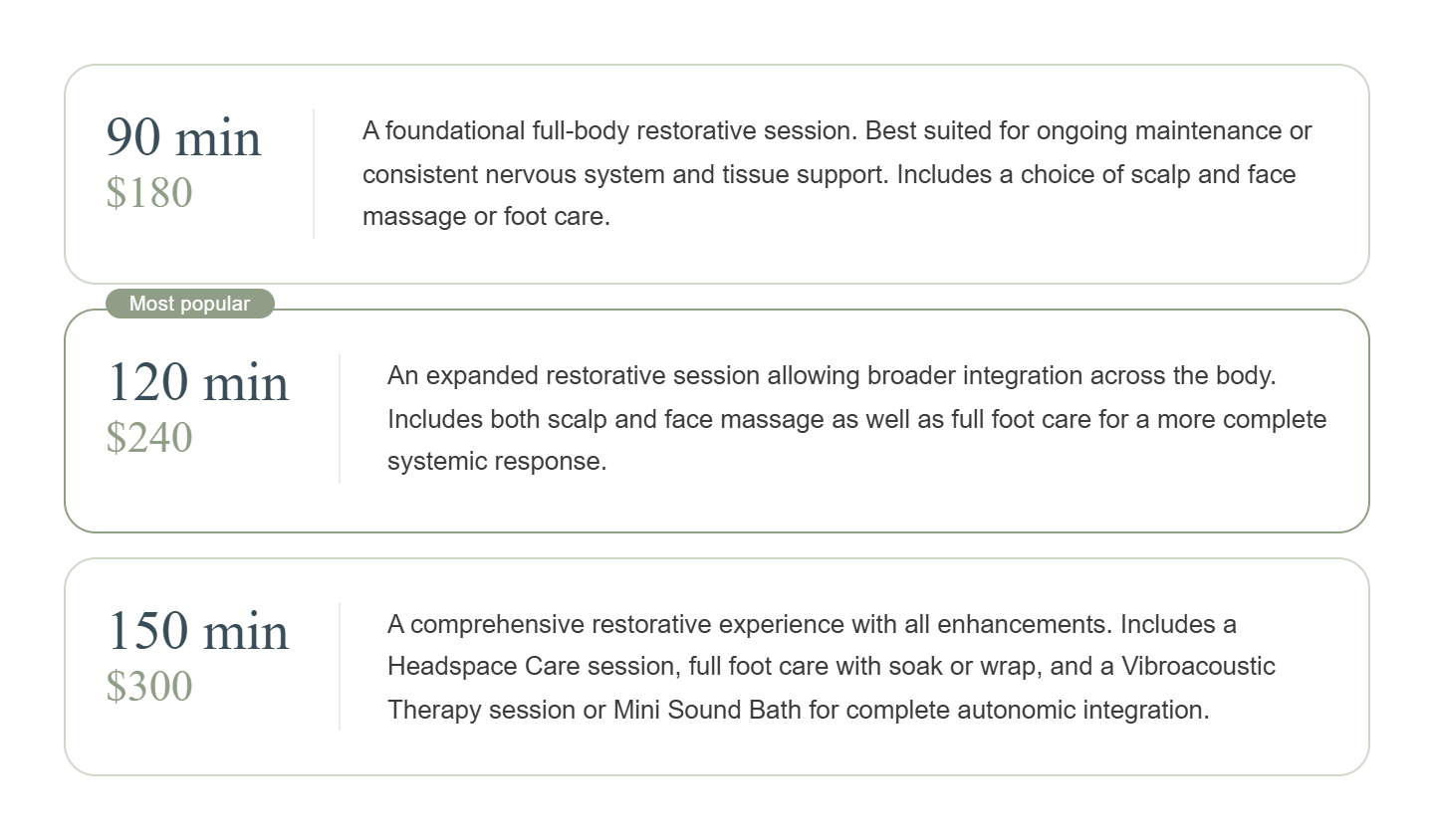
Task: Click the divider line in 90 min card
Action: pos(314,174)
